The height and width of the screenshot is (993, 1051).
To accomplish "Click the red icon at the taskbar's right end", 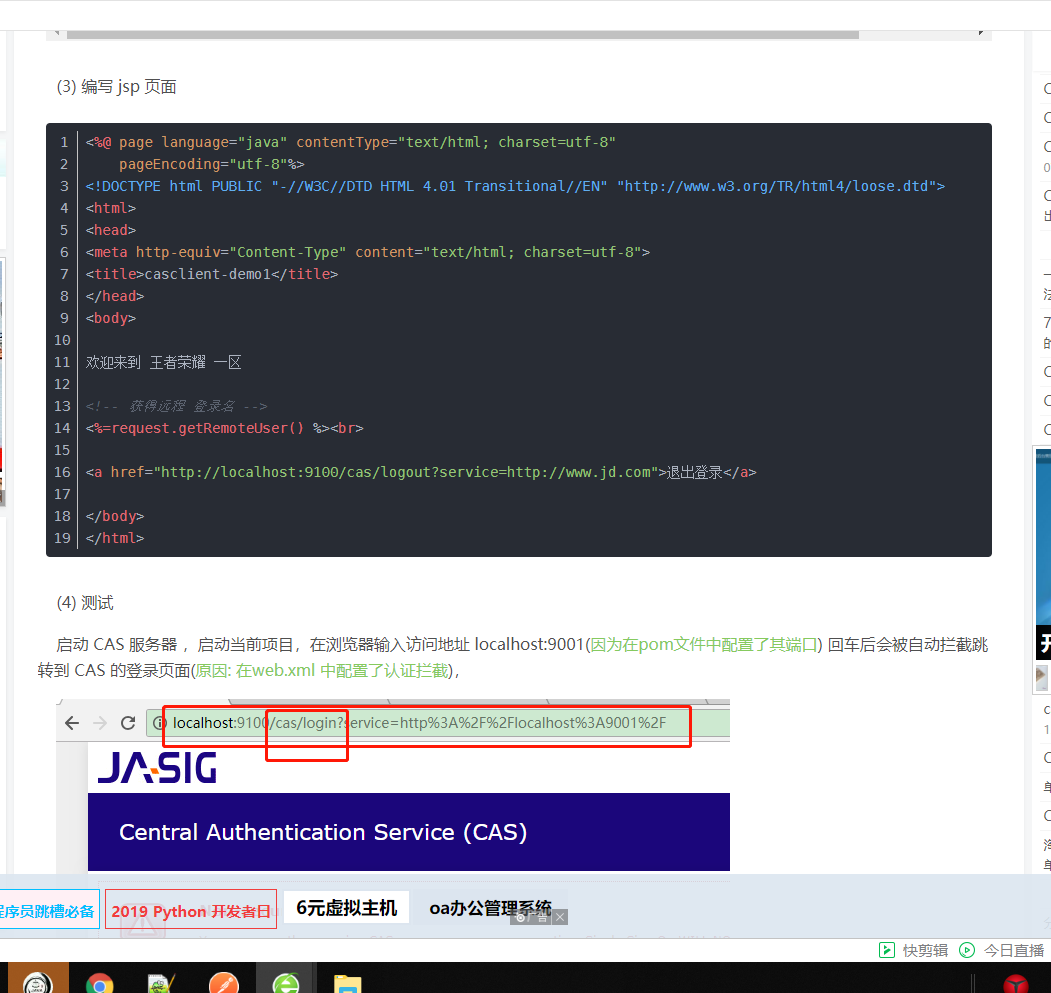I will click(1015, 984).
